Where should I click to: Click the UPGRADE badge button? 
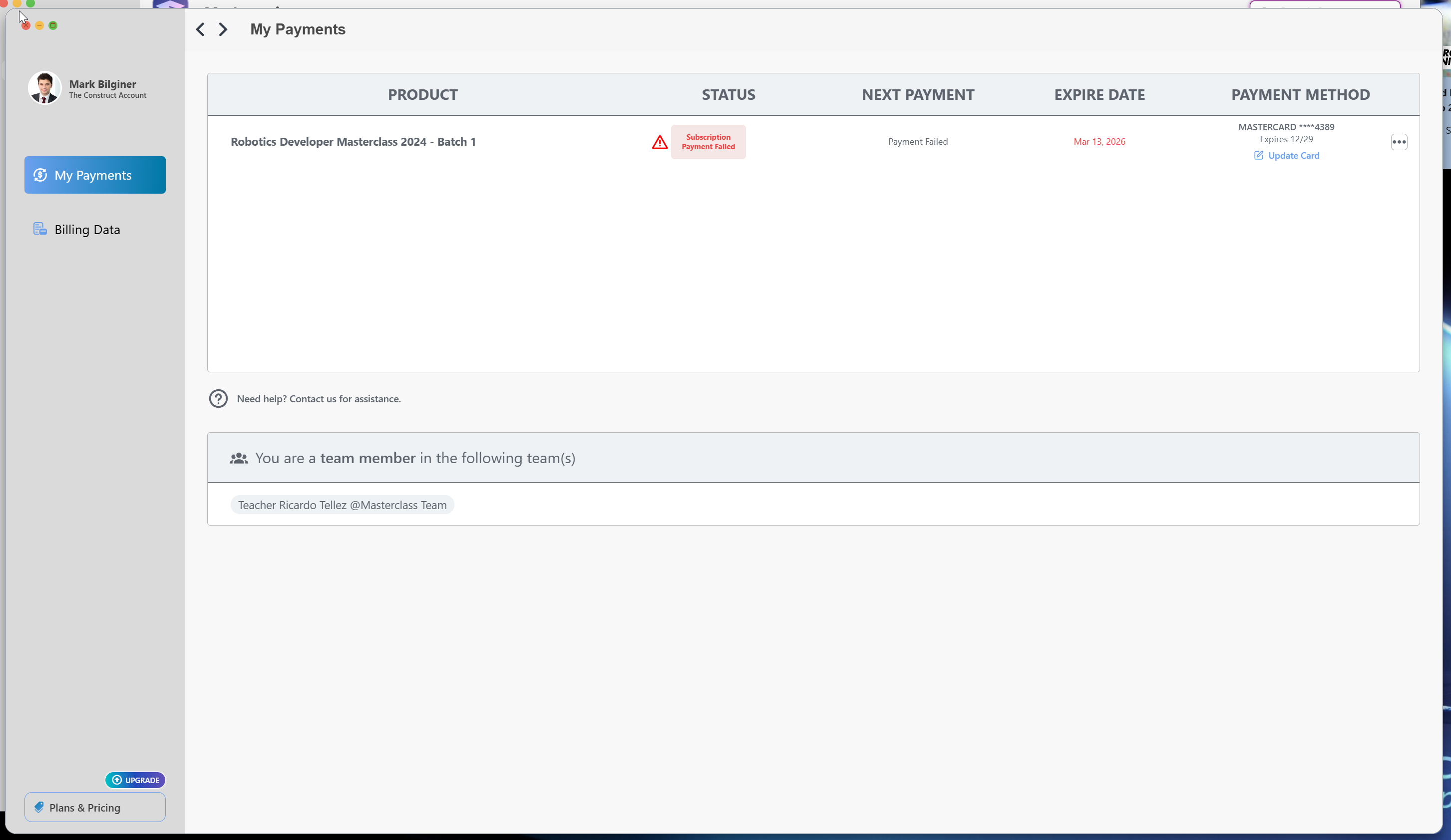(x=135, y=780)
